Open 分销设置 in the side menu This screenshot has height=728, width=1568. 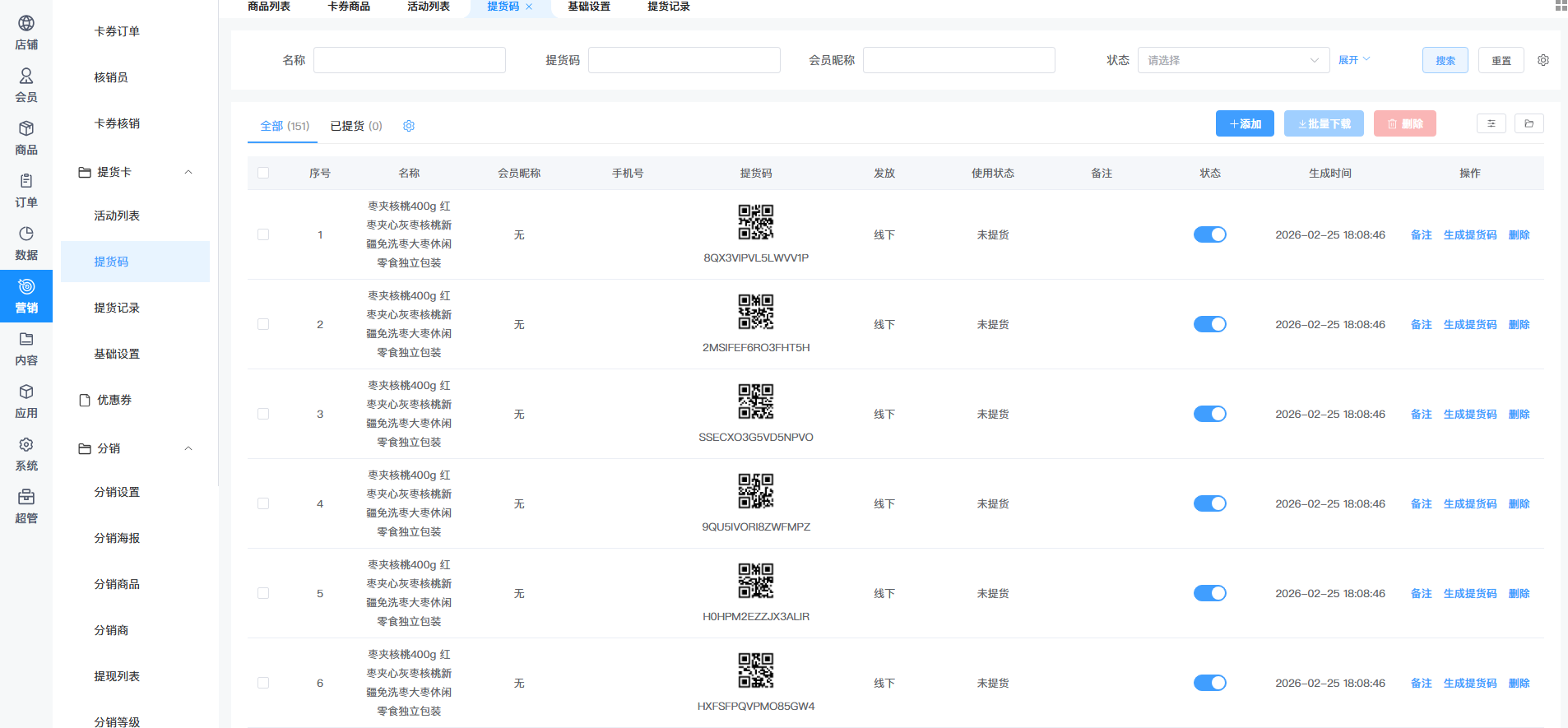pos(136,492)
